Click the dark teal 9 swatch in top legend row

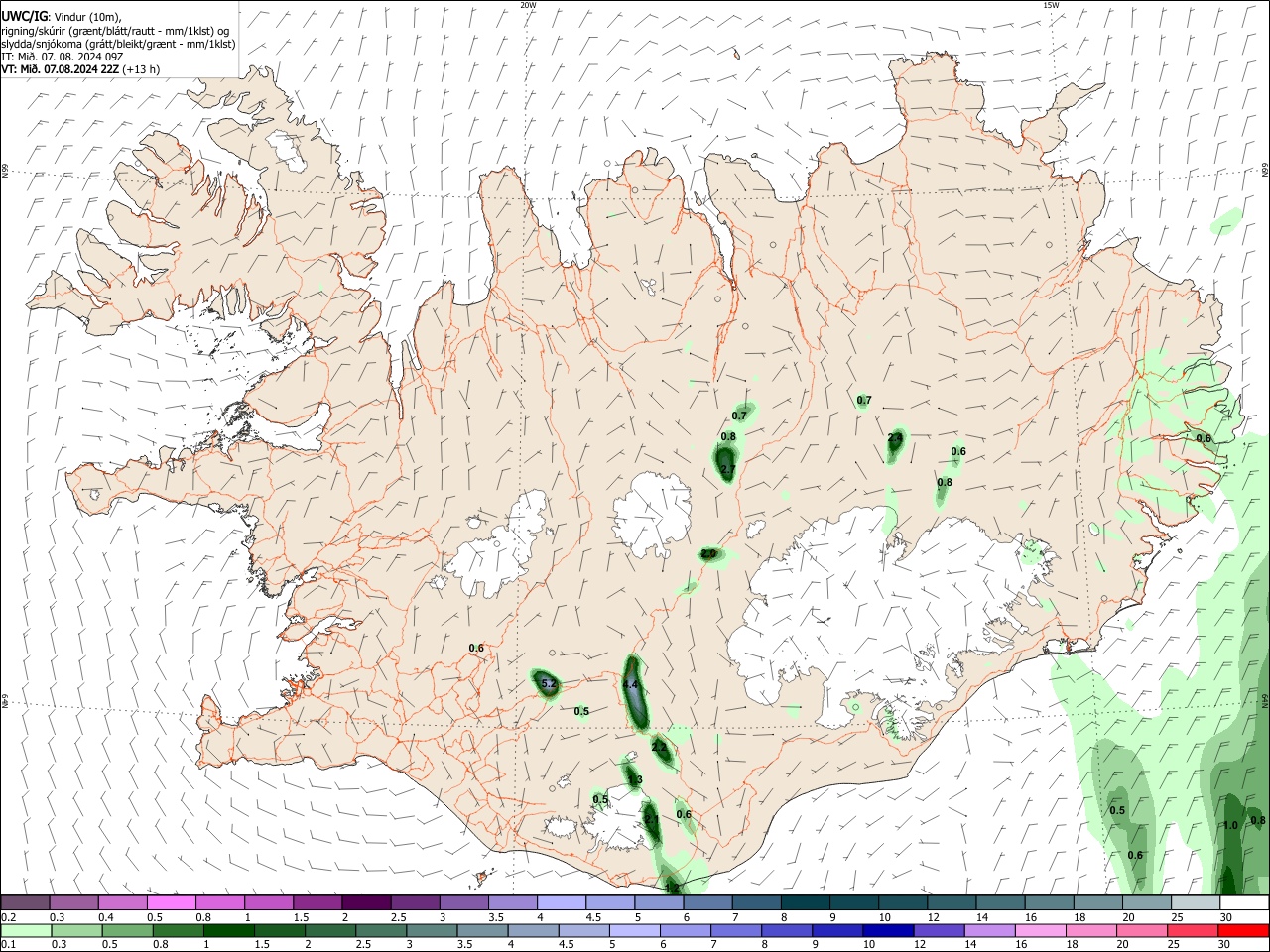click(853, 903)
